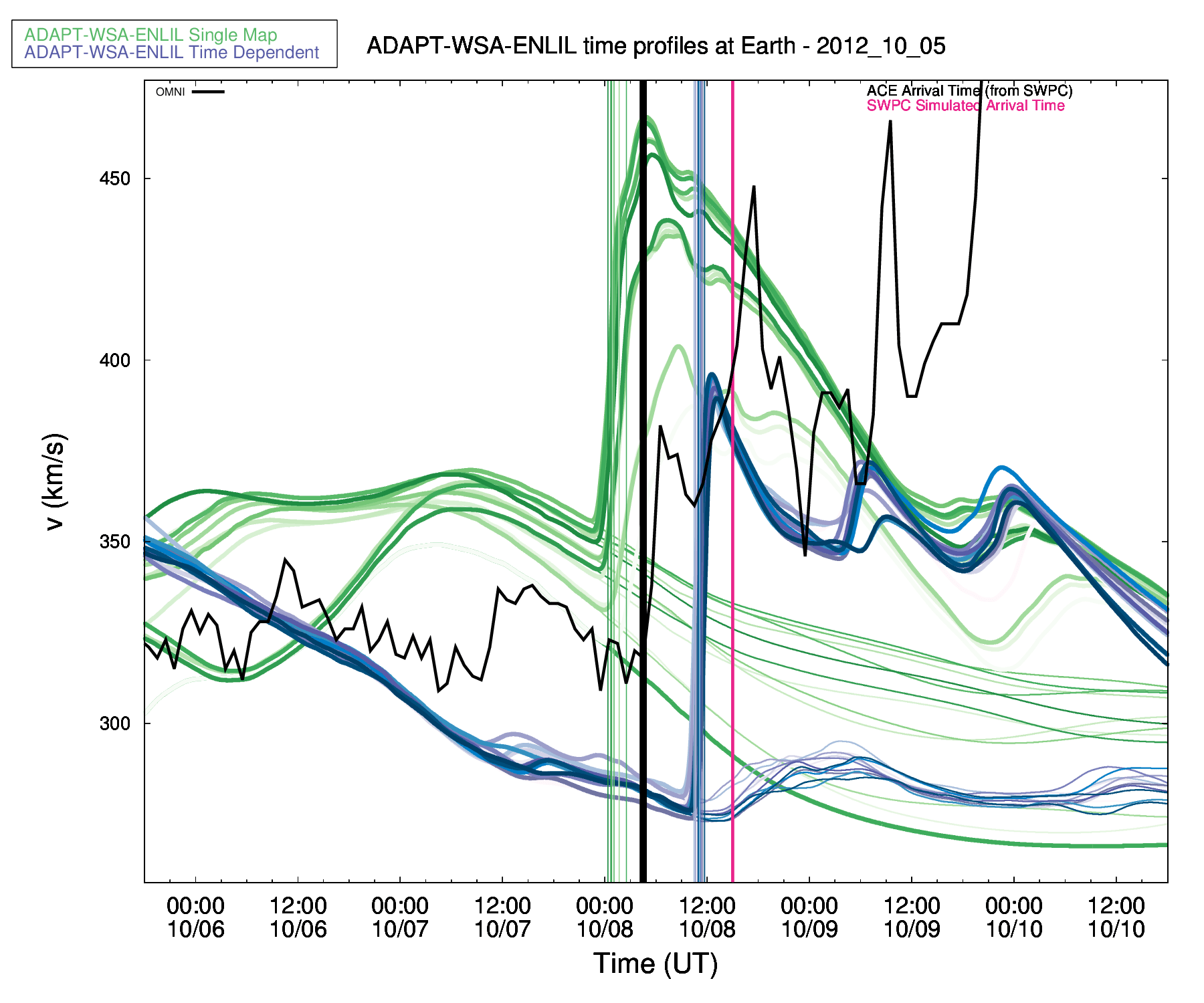Click the "12:00 10/06" x-axis tick label
1204x1003 pixels.
(298, 917)
